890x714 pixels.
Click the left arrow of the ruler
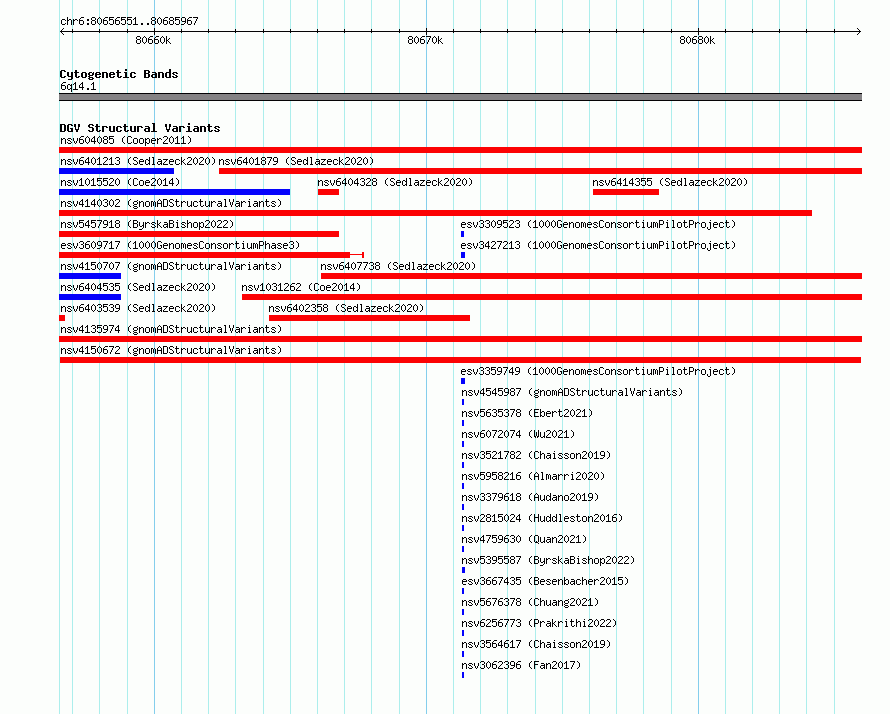[x=63, y=31]
